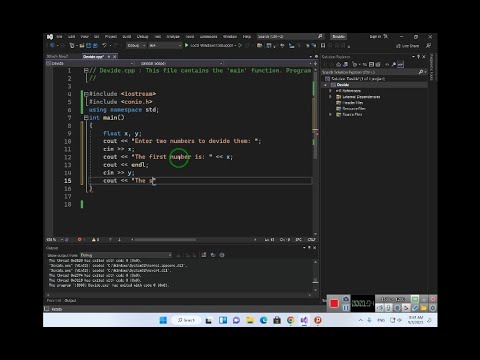Image resolution: width=480 pixels, height=360 pixels.
Task: Expand the External Dependencies node
Action: [x=330, y=97]
